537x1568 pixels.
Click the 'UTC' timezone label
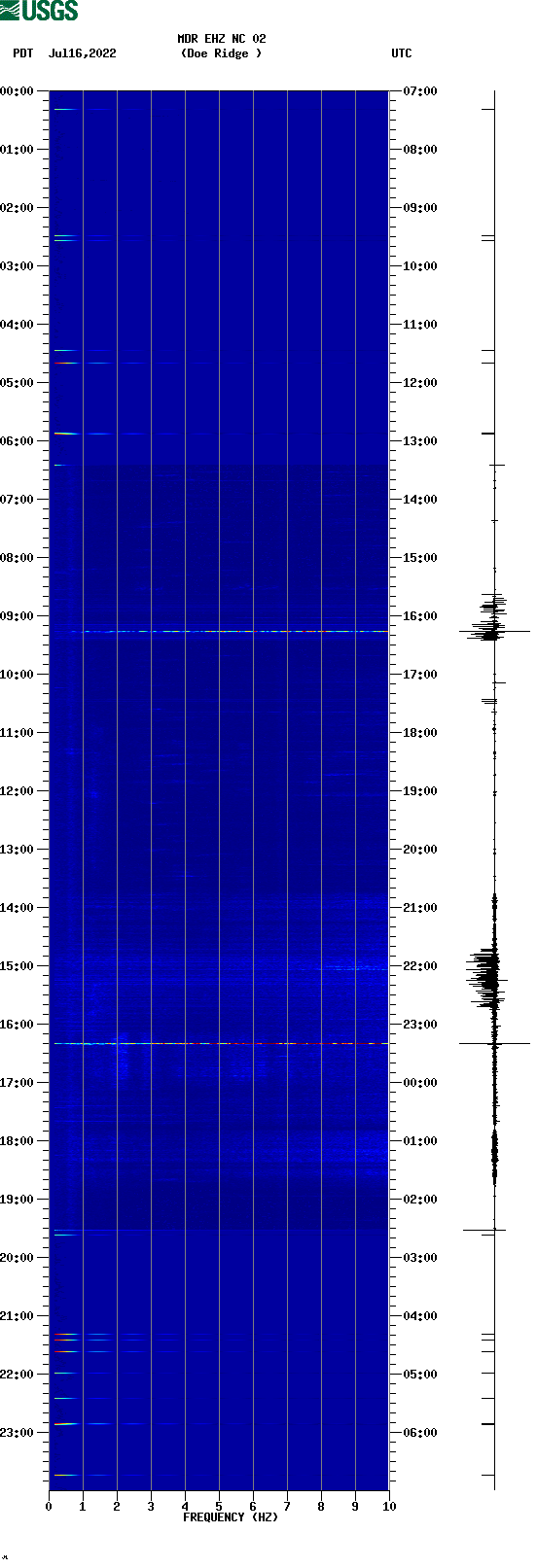click(x=402, y=53)
